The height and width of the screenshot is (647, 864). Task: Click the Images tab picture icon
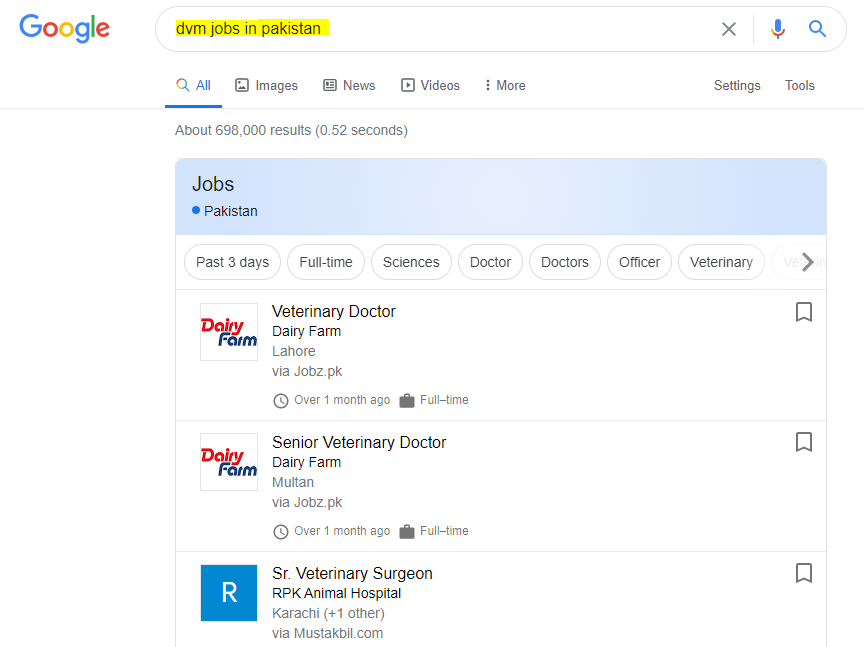pyautogui.click(x=242, y=85)
